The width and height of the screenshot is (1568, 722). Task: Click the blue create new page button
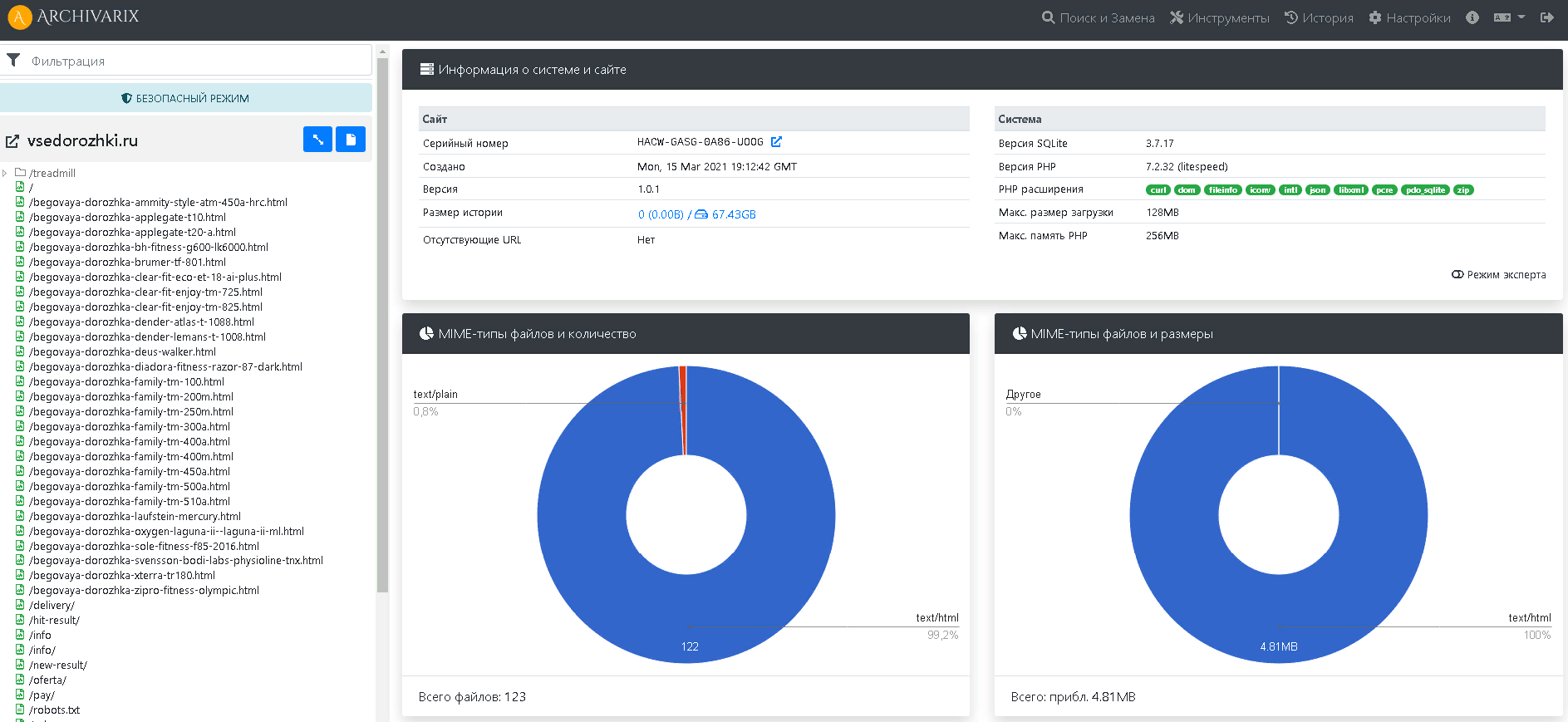click(351, 140)
